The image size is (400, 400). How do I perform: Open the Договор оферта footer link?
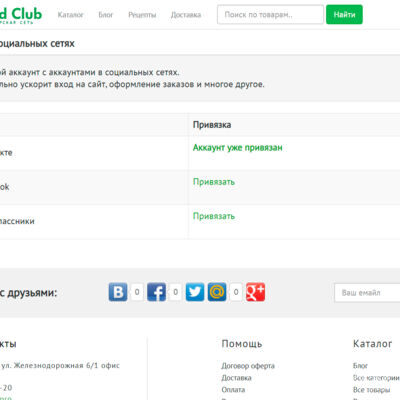click(248, 366)
